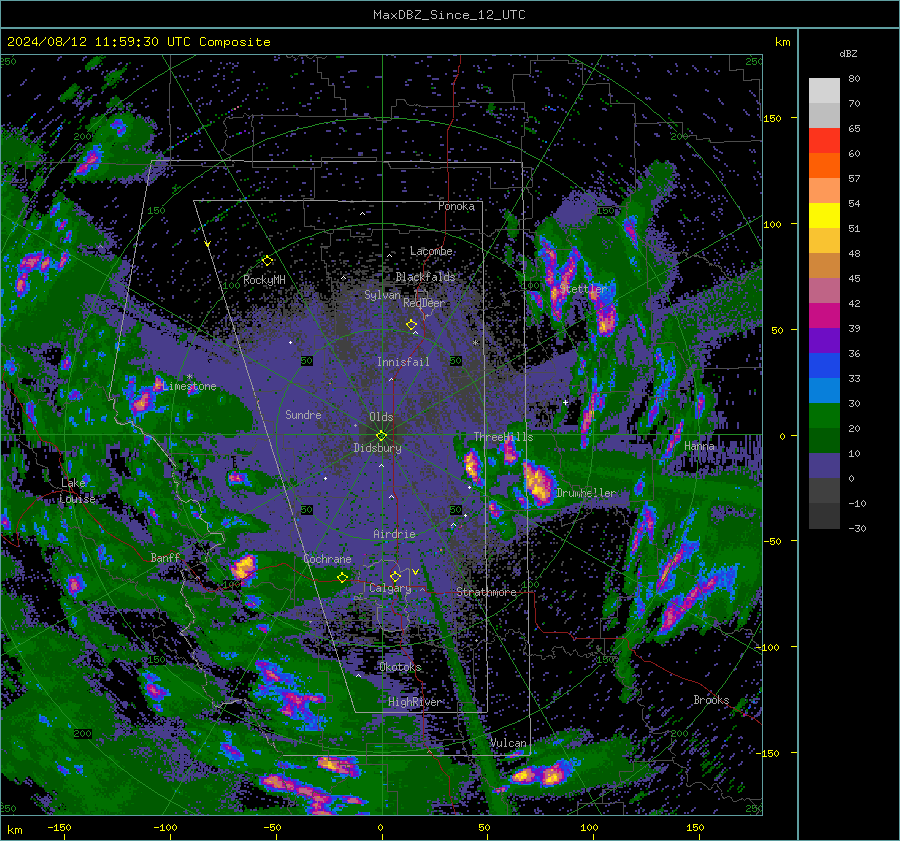Click the Innisfail city label
This screenshot has width=900, height=841.
point(403,362)
